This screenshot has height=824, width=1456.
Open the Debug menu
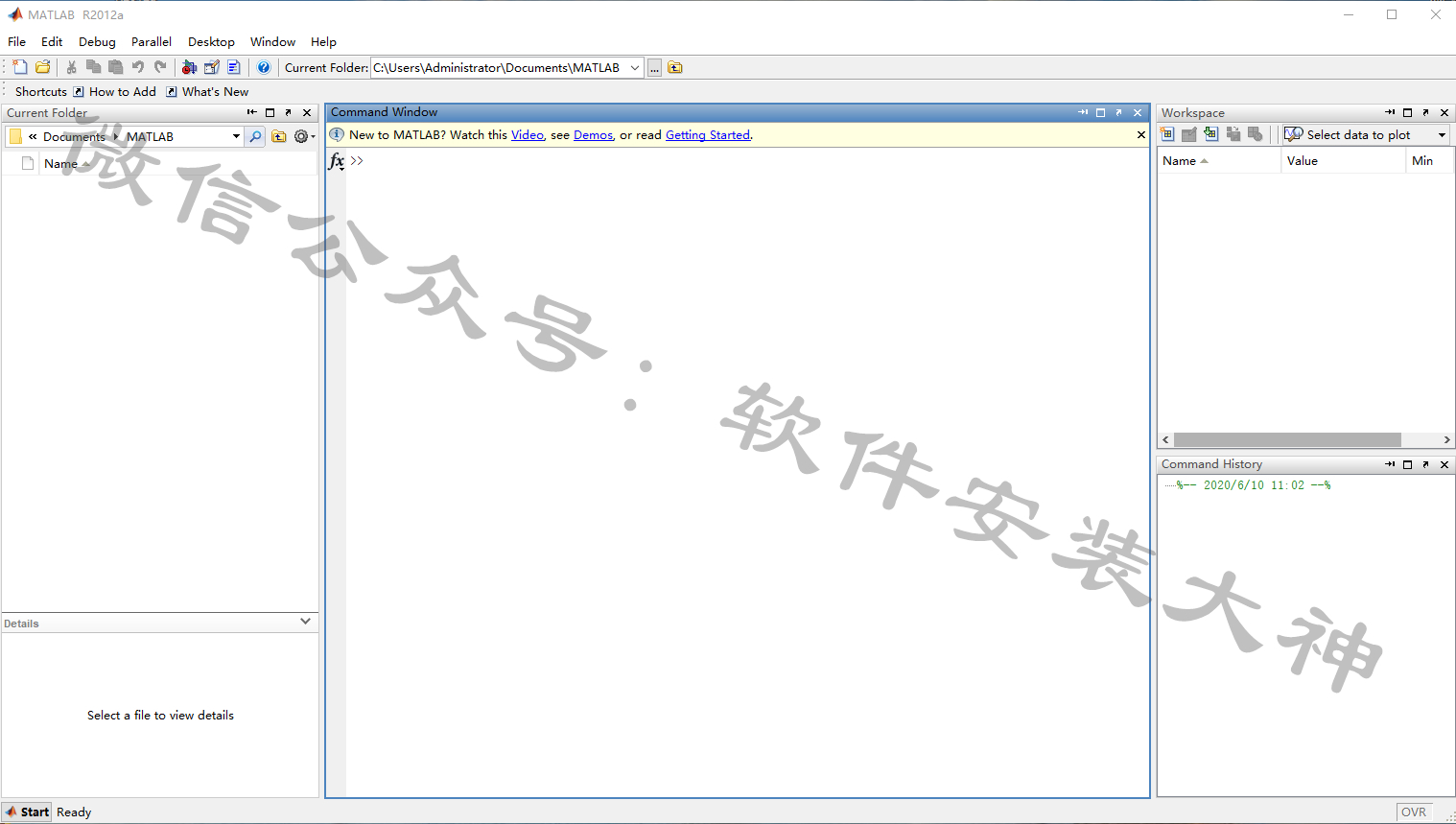[97, 42]
